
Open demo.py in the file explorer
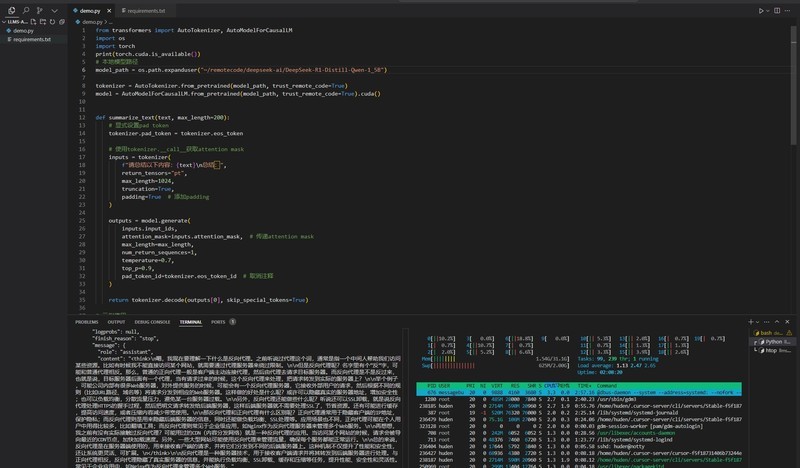pos(22,30)
